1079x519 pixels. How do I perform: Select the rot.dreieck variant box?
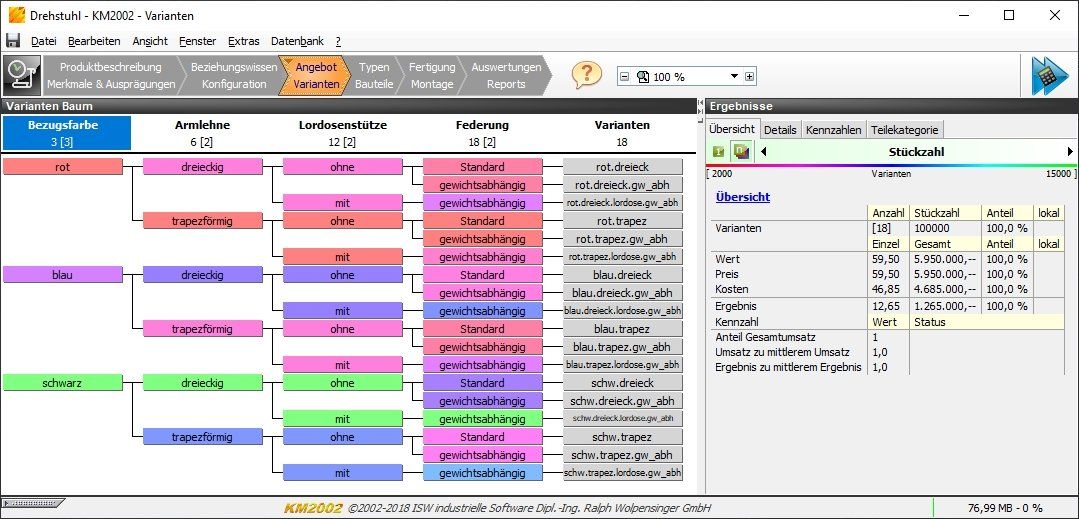point(622,167)
